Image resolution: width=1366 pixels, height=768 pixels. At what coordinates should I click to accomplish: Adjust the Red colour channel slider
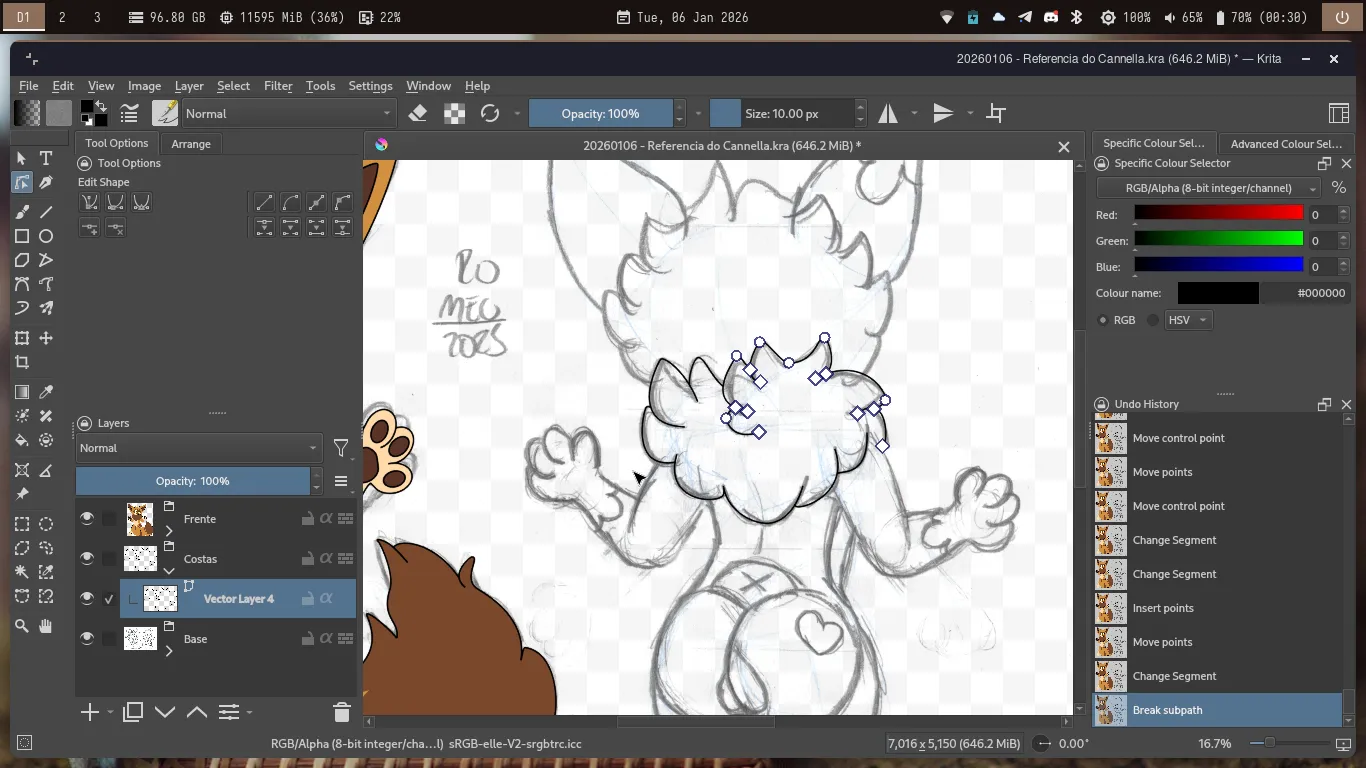[x=1218, y=214]
